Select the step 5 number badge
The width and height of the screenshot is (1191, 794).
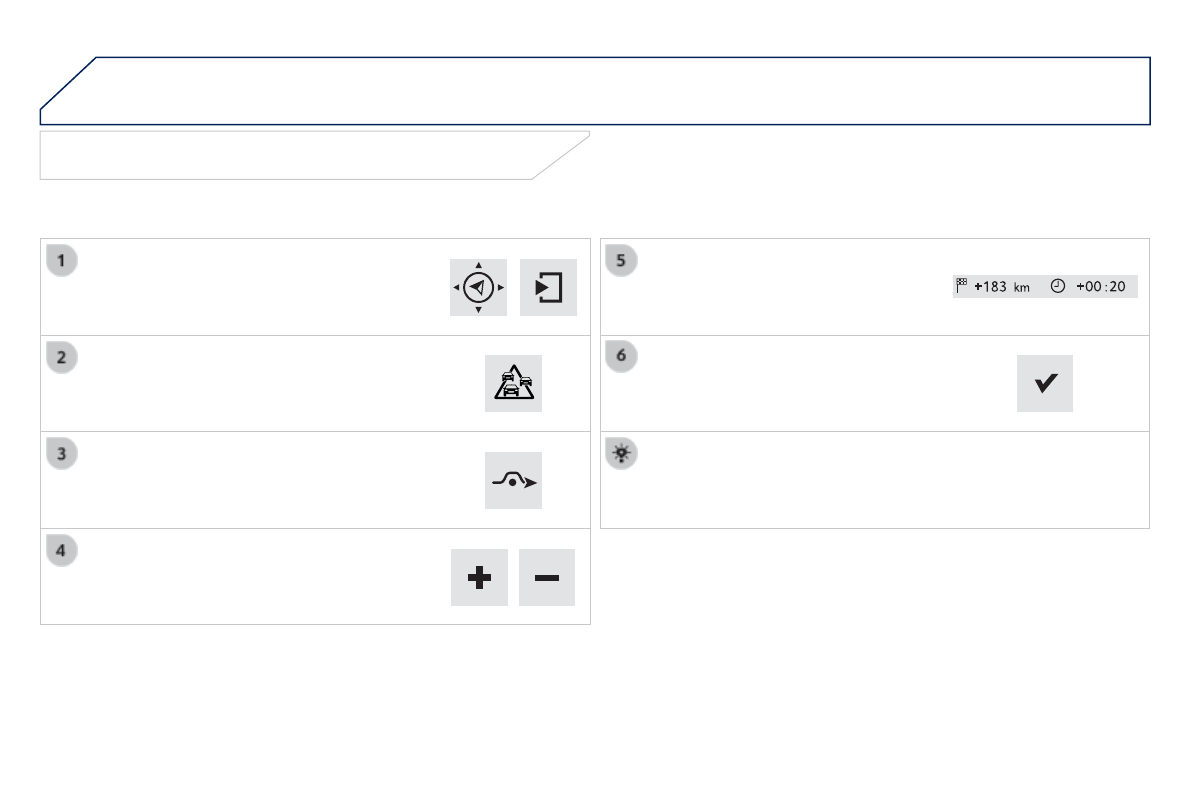(x=622, y=261)
